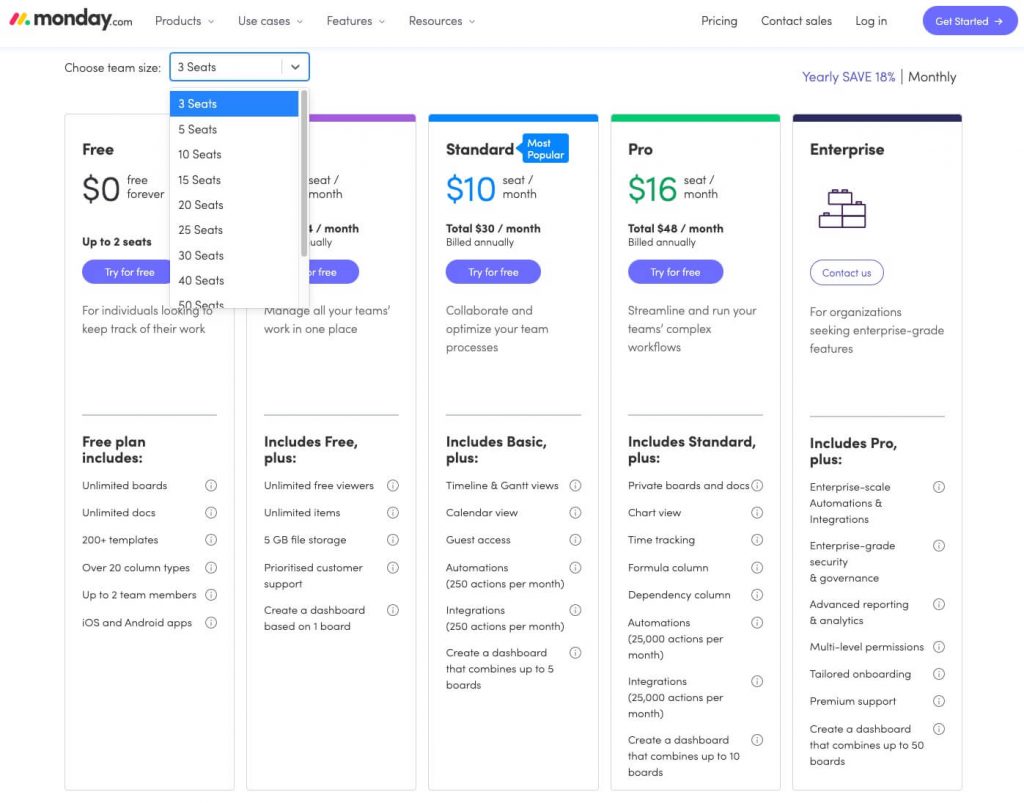The image size is (1024, 803).
Task: Click info icon beside dashboard up to 5 boards
Action: 575,652
